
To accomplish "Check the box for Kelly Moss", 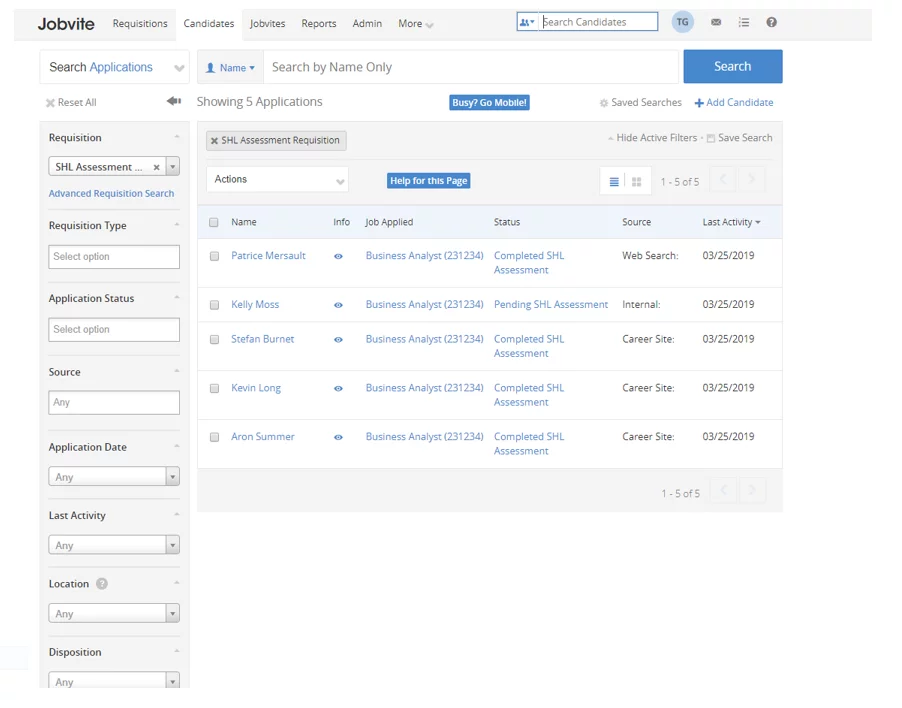I will tap(214, 305).
